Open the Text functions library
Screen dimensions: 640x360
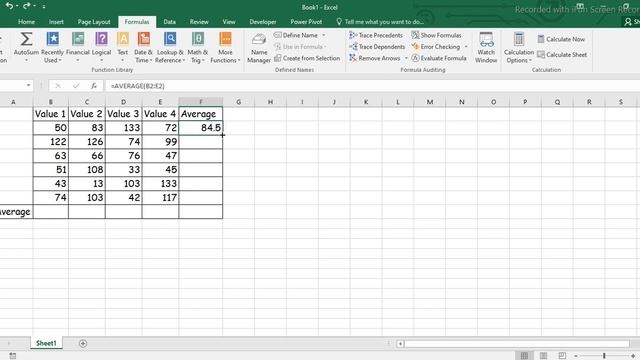tap(122, 47)
